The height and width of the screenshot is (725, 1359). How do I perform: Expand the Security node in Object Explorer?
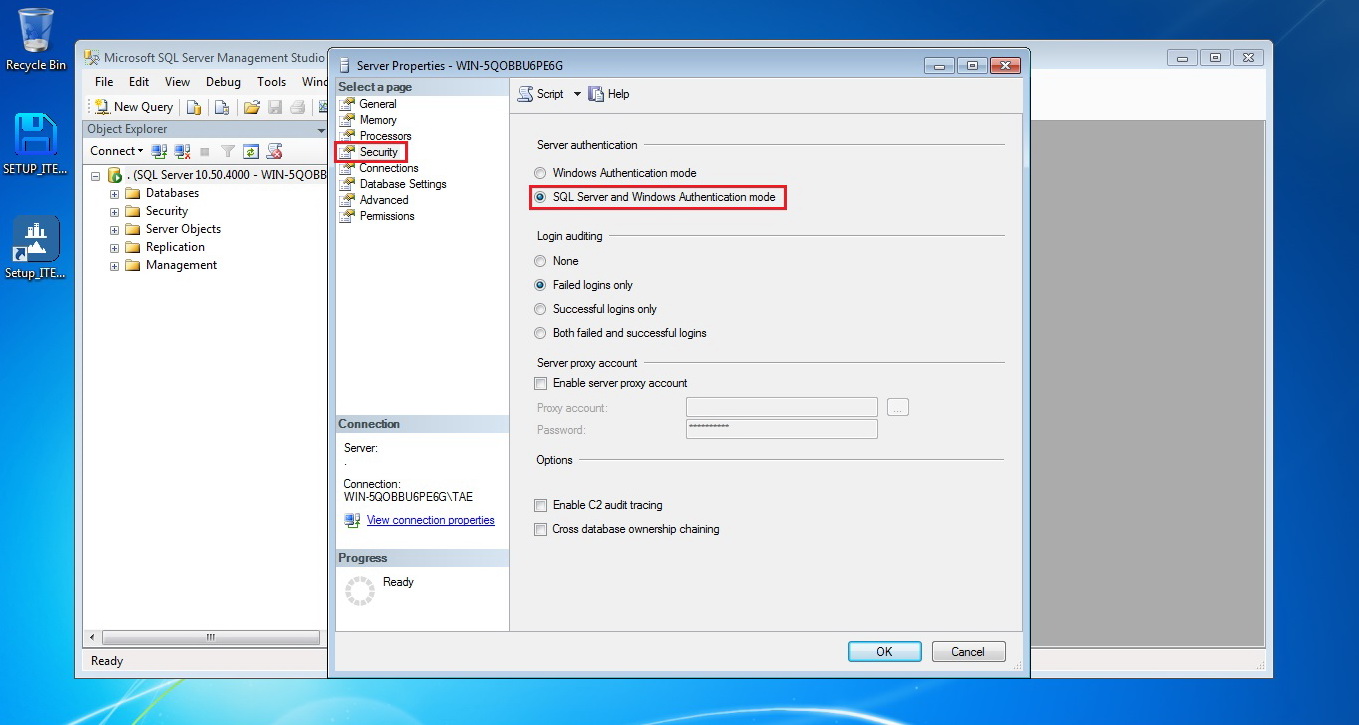click(x=114, y=212)
